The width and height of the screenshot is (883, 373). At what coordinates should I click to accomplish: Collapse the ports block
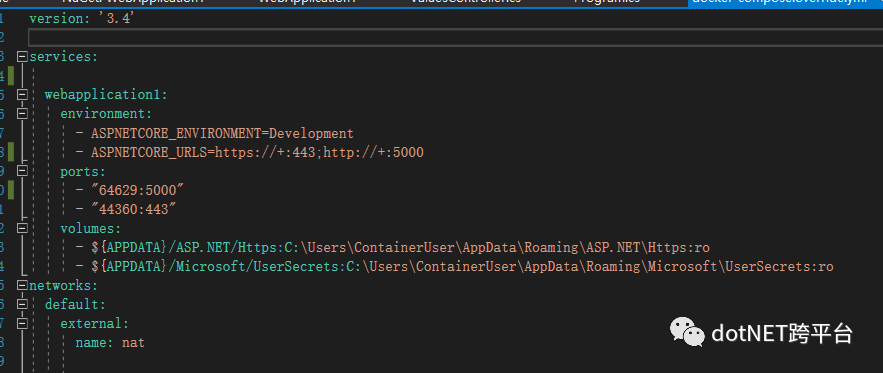pos(23,171)
